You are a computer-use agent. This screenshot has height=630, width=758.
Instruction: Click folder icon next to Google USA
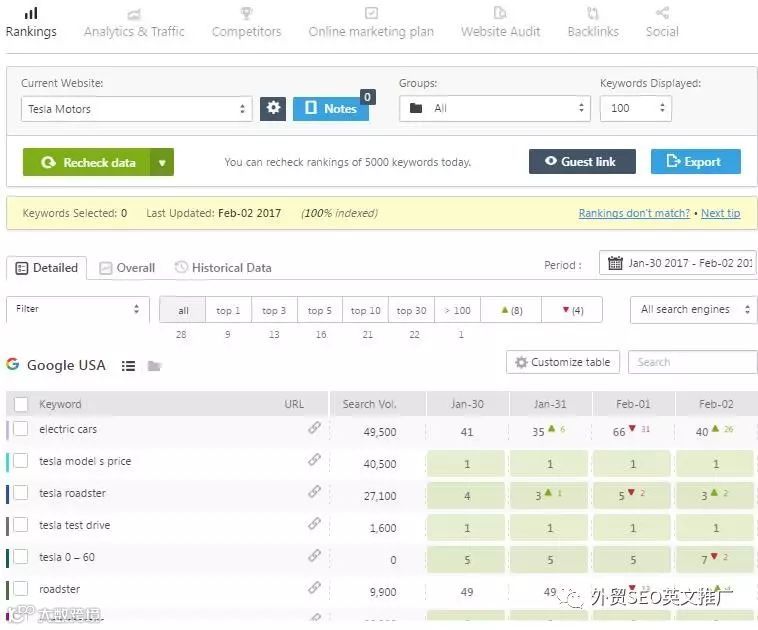(x=154, y=366)
